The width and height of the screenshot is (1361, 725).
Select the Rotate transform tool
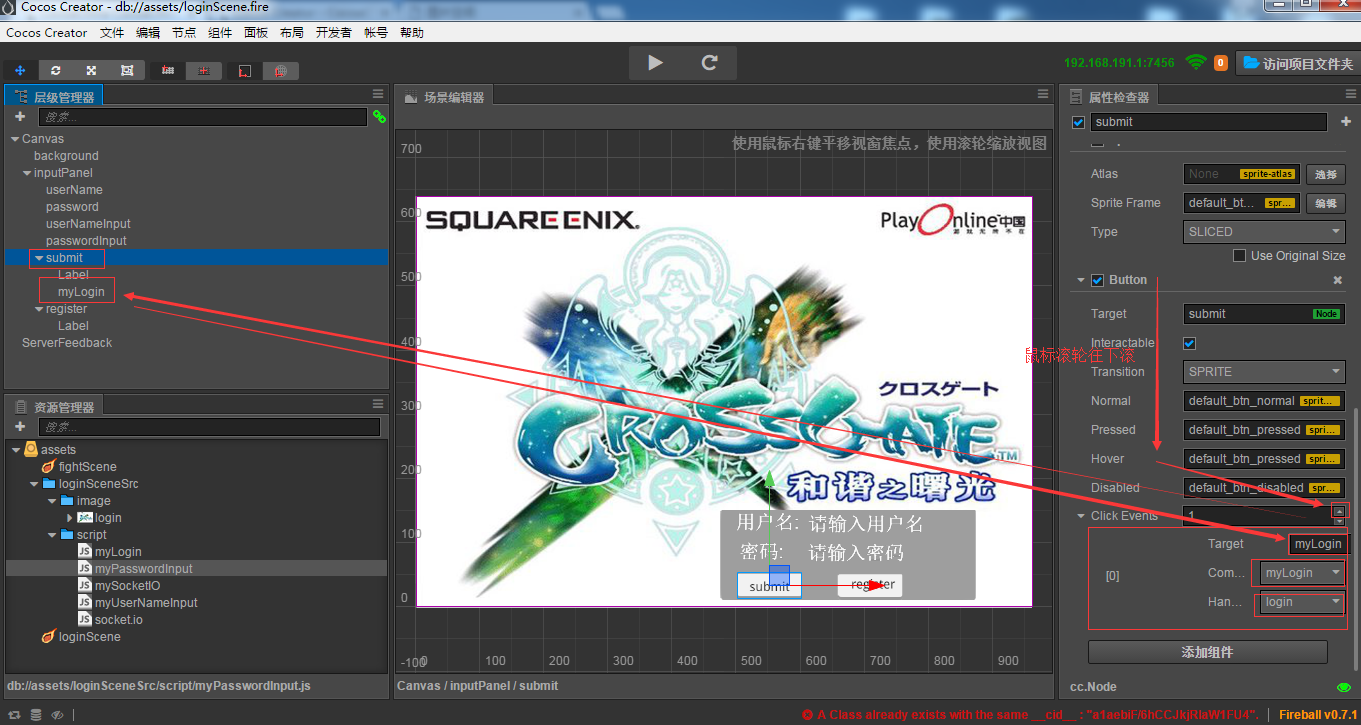pyautogui.click(x=55, y=71)
